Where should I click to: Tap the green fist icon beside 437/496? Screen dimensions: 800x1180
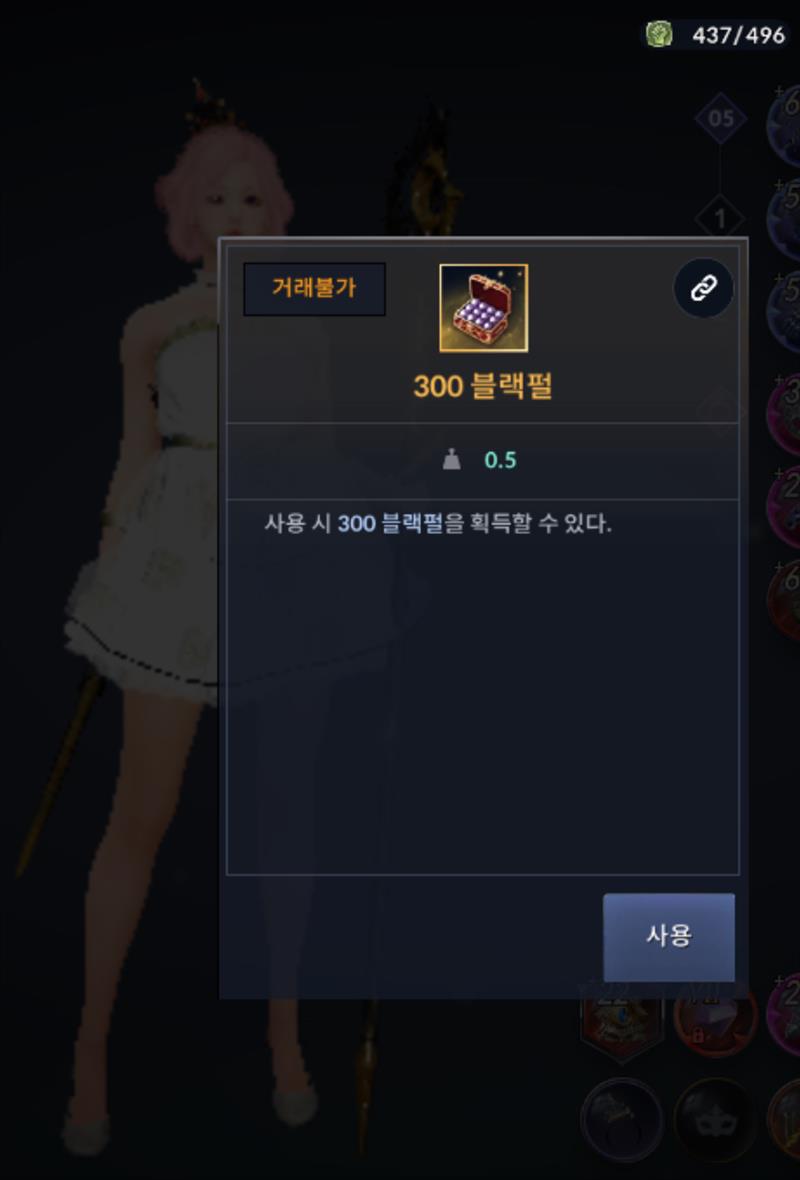click(659, 35)
